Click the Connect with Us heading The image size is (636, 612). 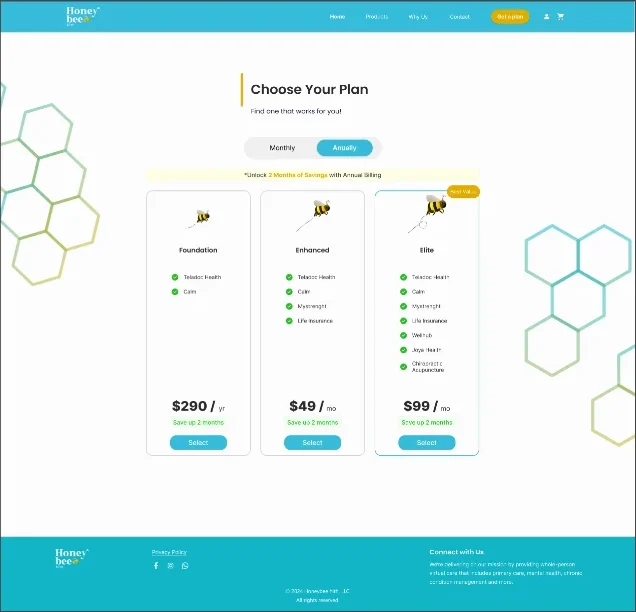pyautogui.click(x=456, y=552)
